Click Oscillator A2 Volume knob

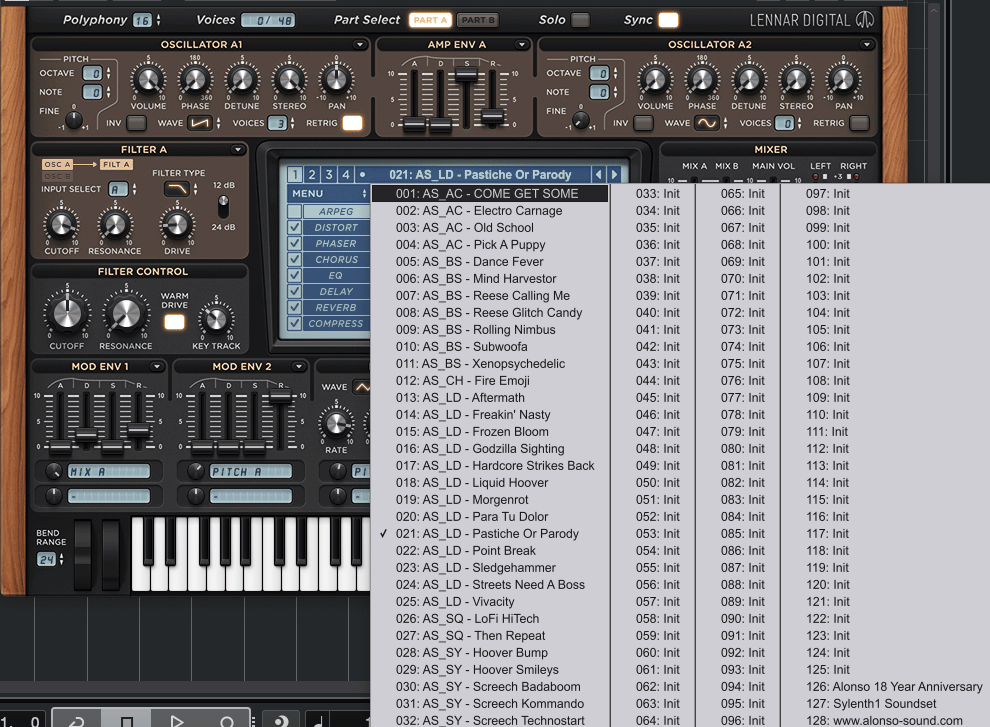tap(655, 80)
